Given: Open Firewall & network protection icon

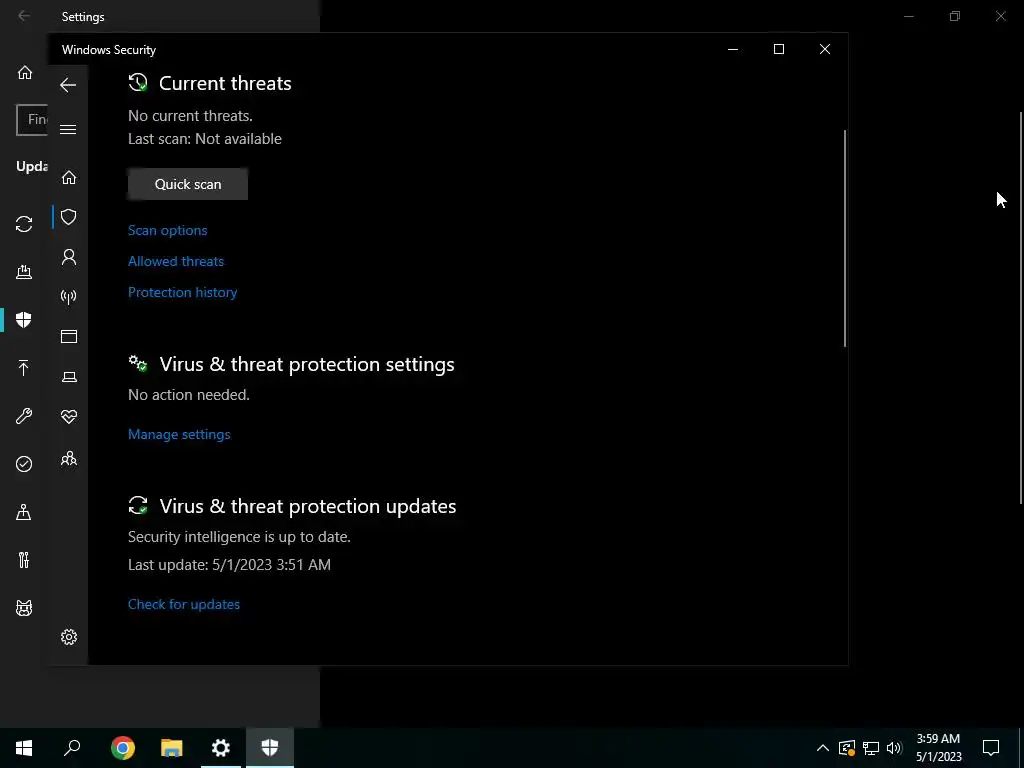Looking at the screenshot, I should click(69, 297).
